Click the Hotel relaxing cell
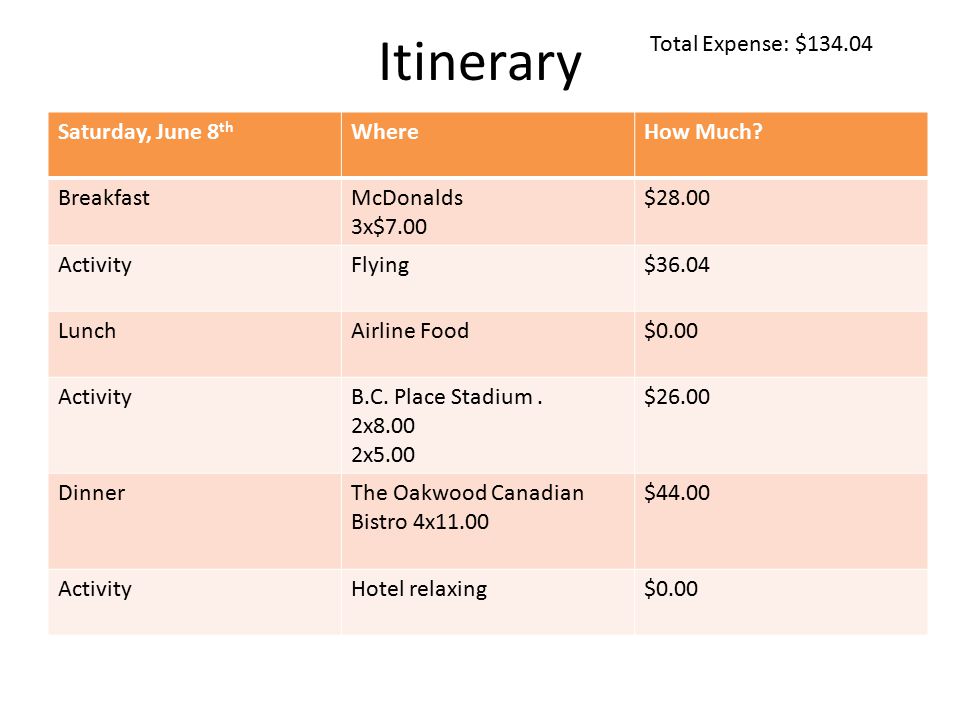The image size is (960, 720). click(487, 602)
